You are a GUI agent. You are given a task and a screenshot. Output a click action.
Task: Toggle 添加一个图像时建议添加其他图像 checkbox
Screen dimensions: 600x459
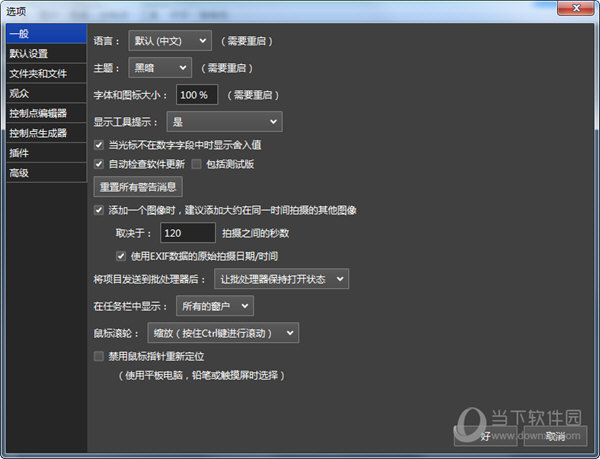99,210
